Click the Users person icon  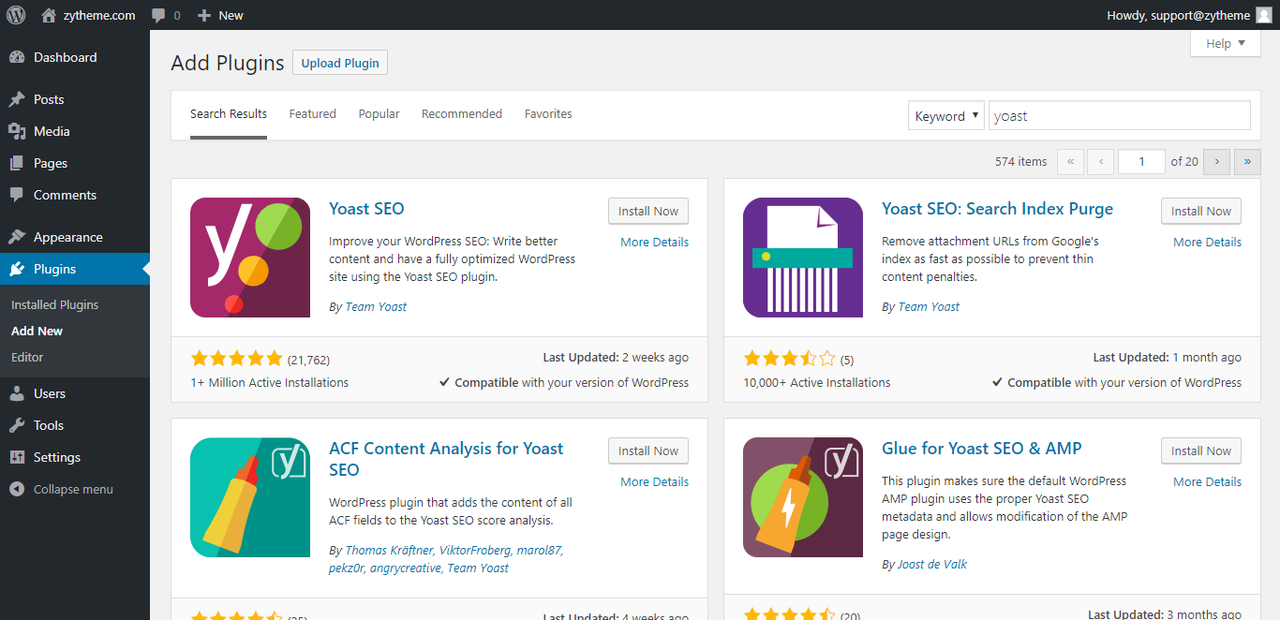[16, 393]
